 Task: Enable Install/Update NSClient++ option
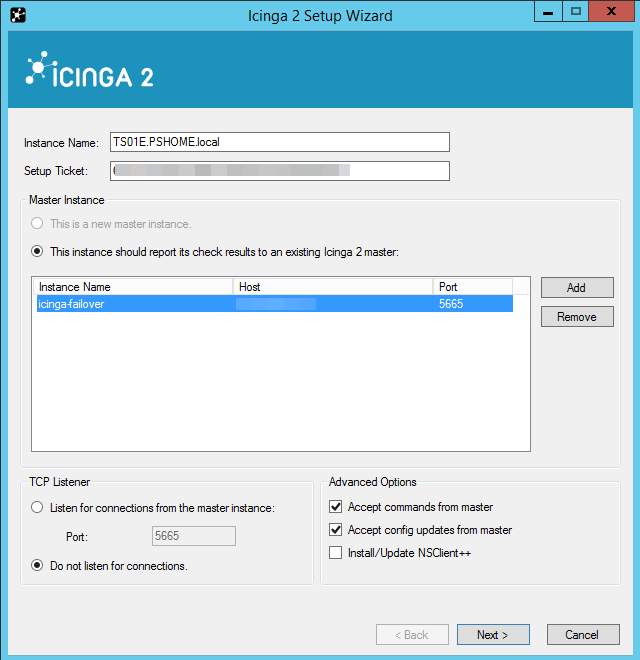point(336,553)
